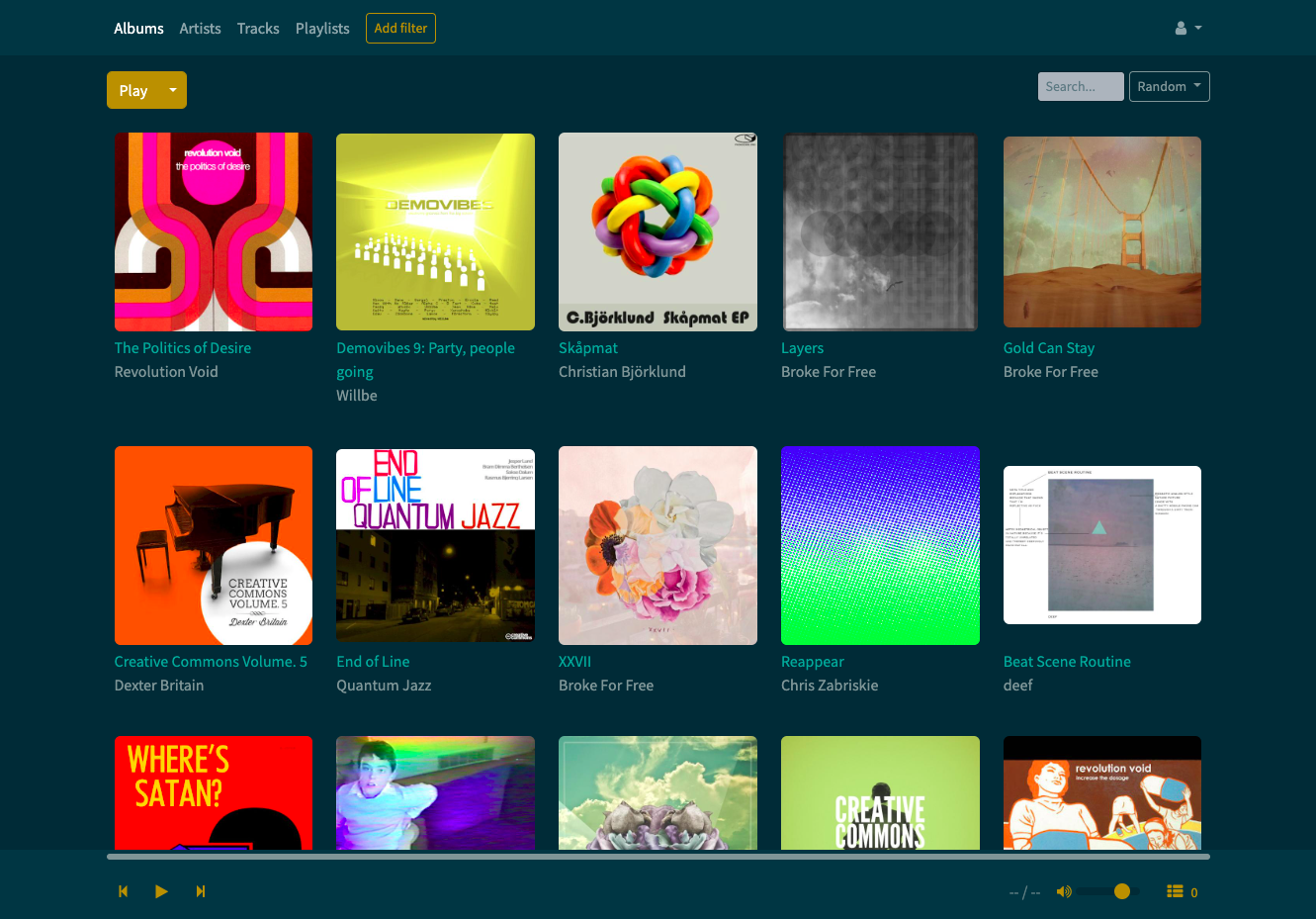The width and height of the screenshot is (1316, 919).
Task: Mute audio with the speaker icon
Action: click(1064, 891)
